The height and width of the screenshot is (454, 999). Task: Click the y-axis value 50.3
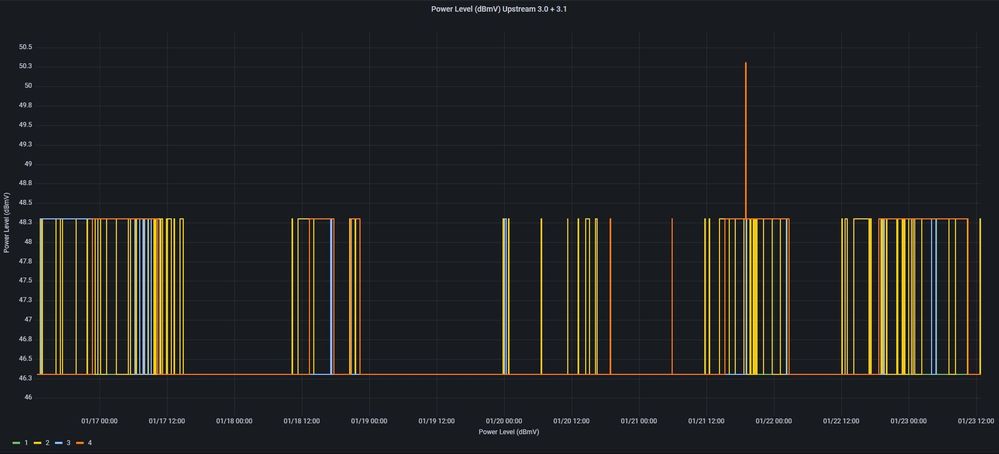(x=25, y=66)
